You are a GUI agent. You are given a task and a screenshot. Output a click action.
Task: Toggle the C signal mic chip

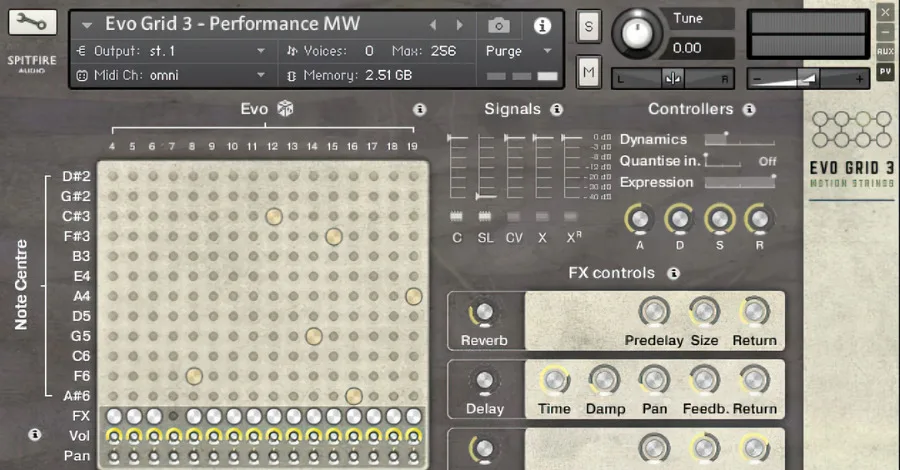pyautogui.click(x=456, y=216)
